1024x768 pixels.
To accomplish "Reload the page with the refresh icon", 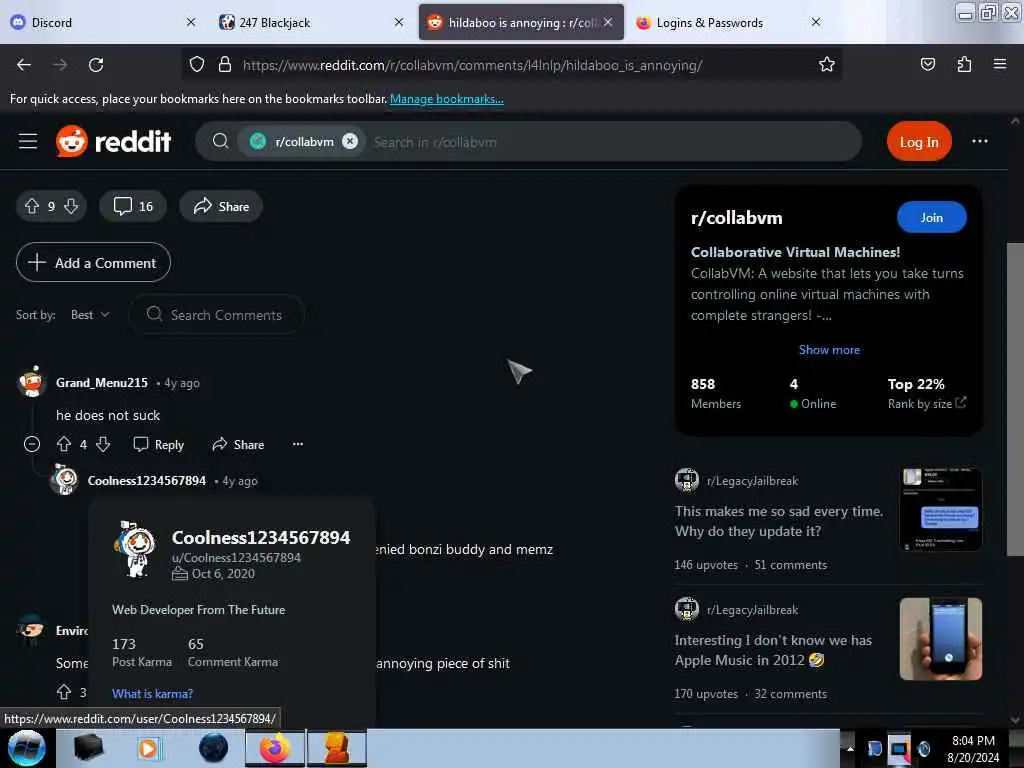I will (96, 65).
